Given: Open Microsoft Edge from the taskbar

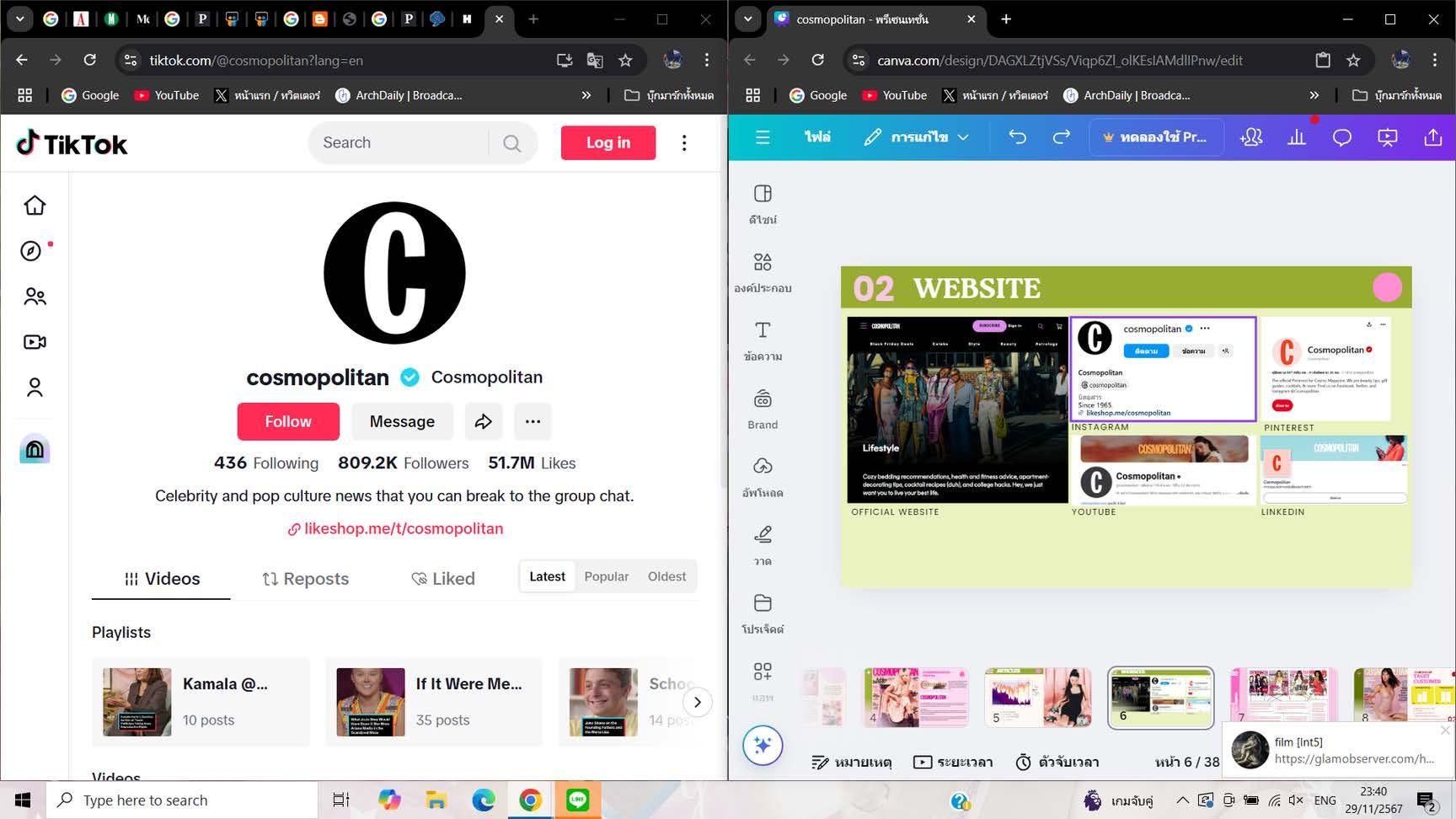Looking at the screenshot, I should [x=483, y=800].
